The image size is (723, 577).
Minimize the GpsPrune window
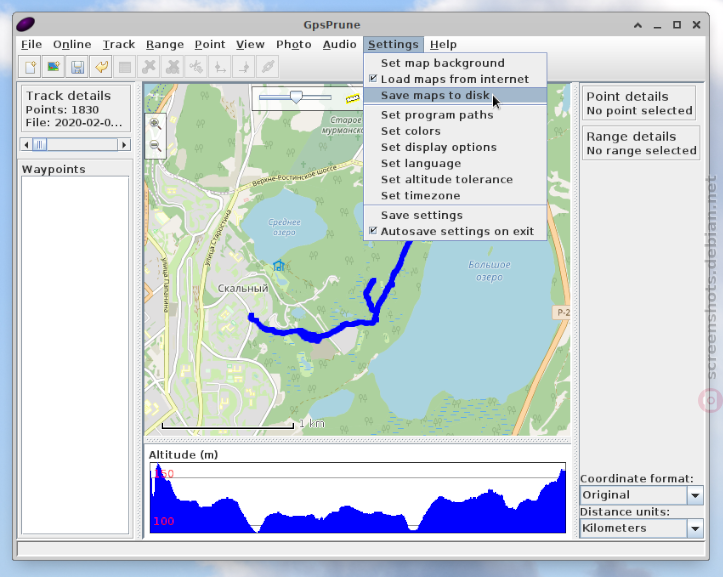tap(657, 25)
